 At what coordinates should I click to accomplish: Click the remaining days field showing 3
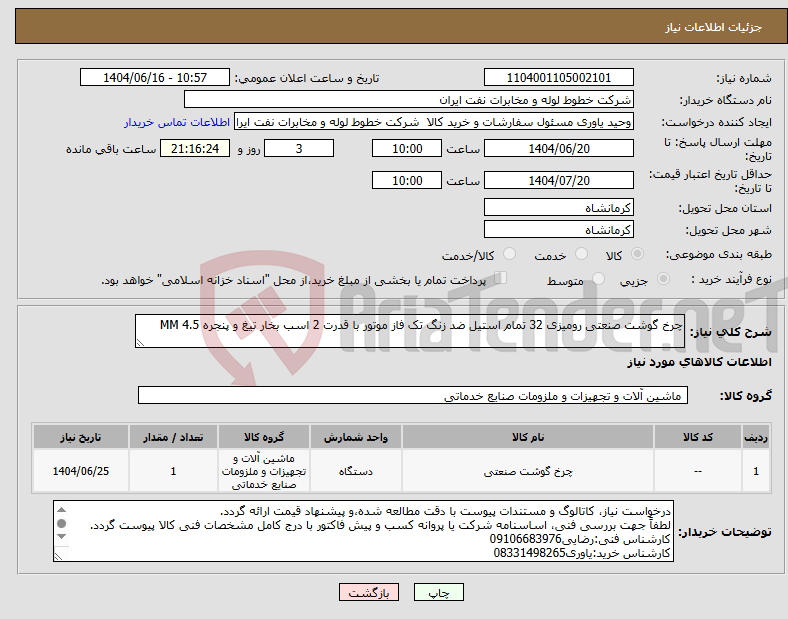click(x=299, y=149)
